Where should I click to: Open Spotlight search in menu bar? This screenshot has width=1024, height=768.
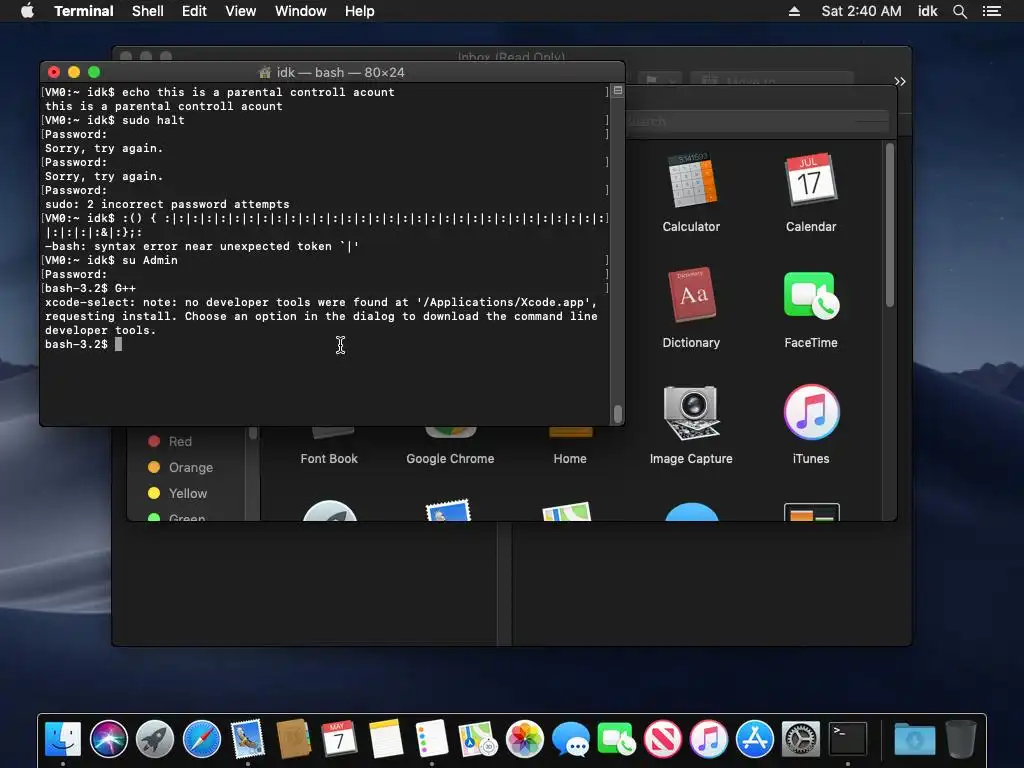pos(960,11)
